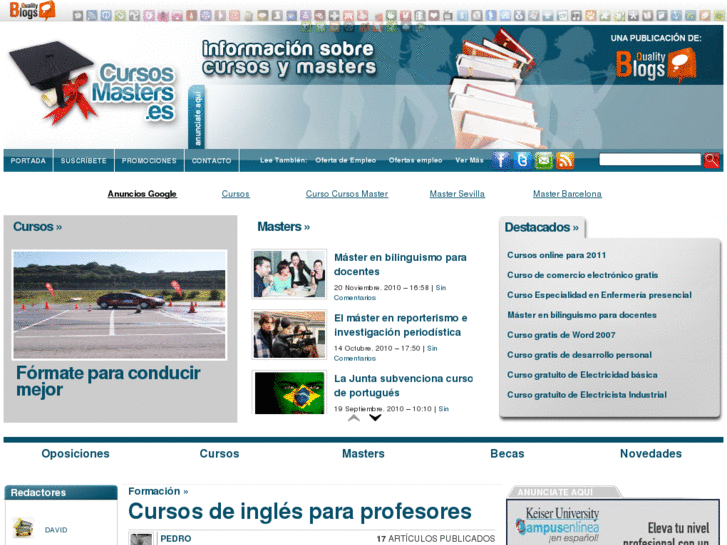Click the green email subscription icon

544,160
